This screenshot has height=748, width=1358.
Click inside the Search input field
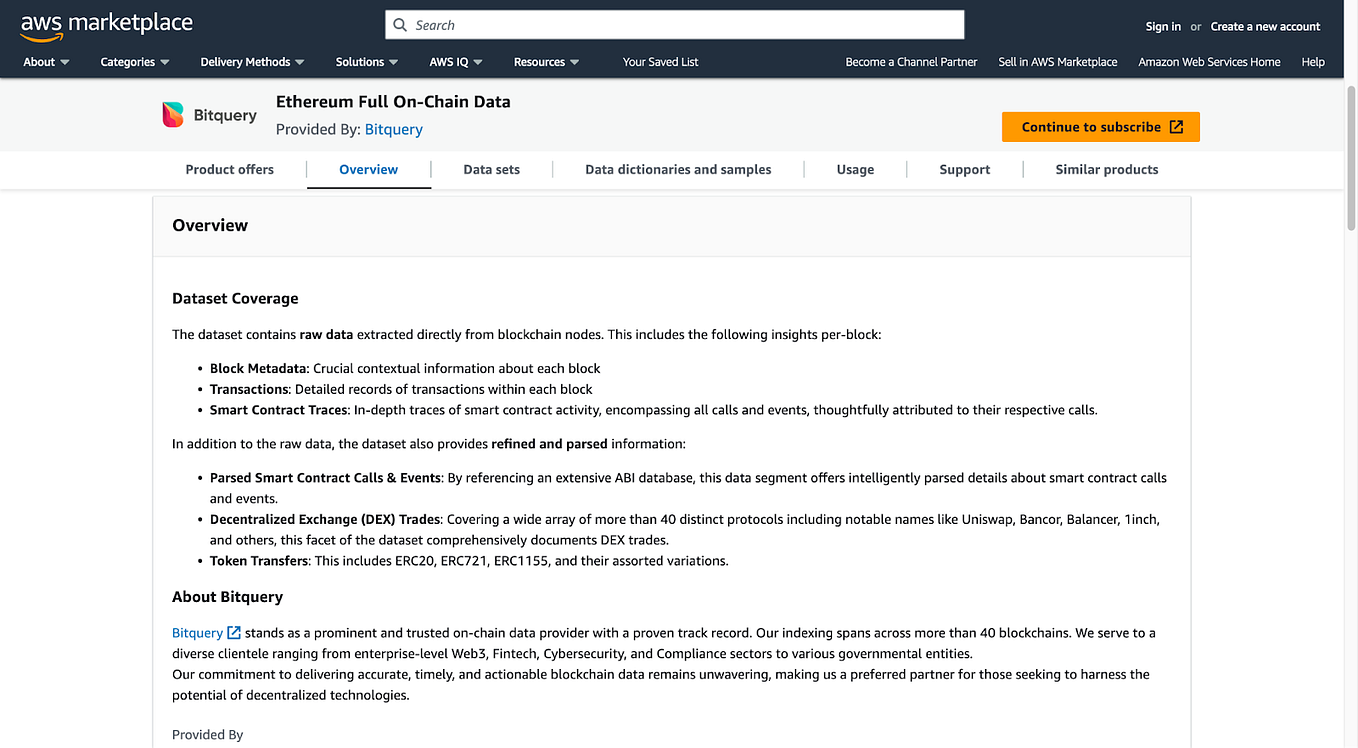pos(675,24)
